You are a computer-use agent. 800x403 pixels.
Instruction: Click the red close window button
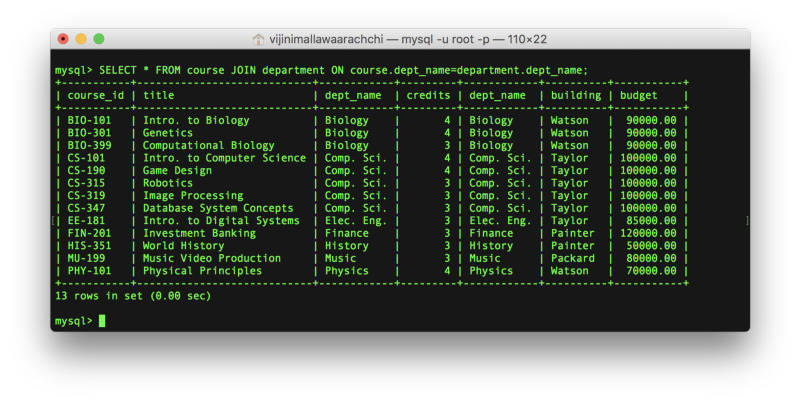tap(64, 39)
